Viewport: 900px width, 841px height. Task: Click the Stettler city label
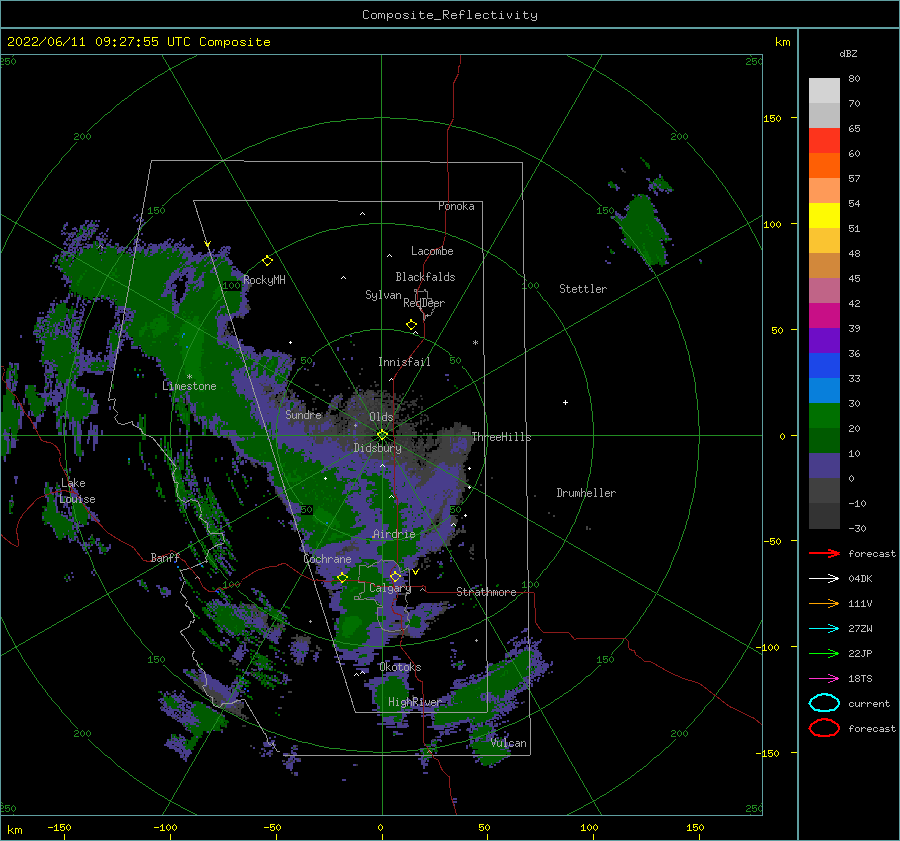[x=583, y=289]
